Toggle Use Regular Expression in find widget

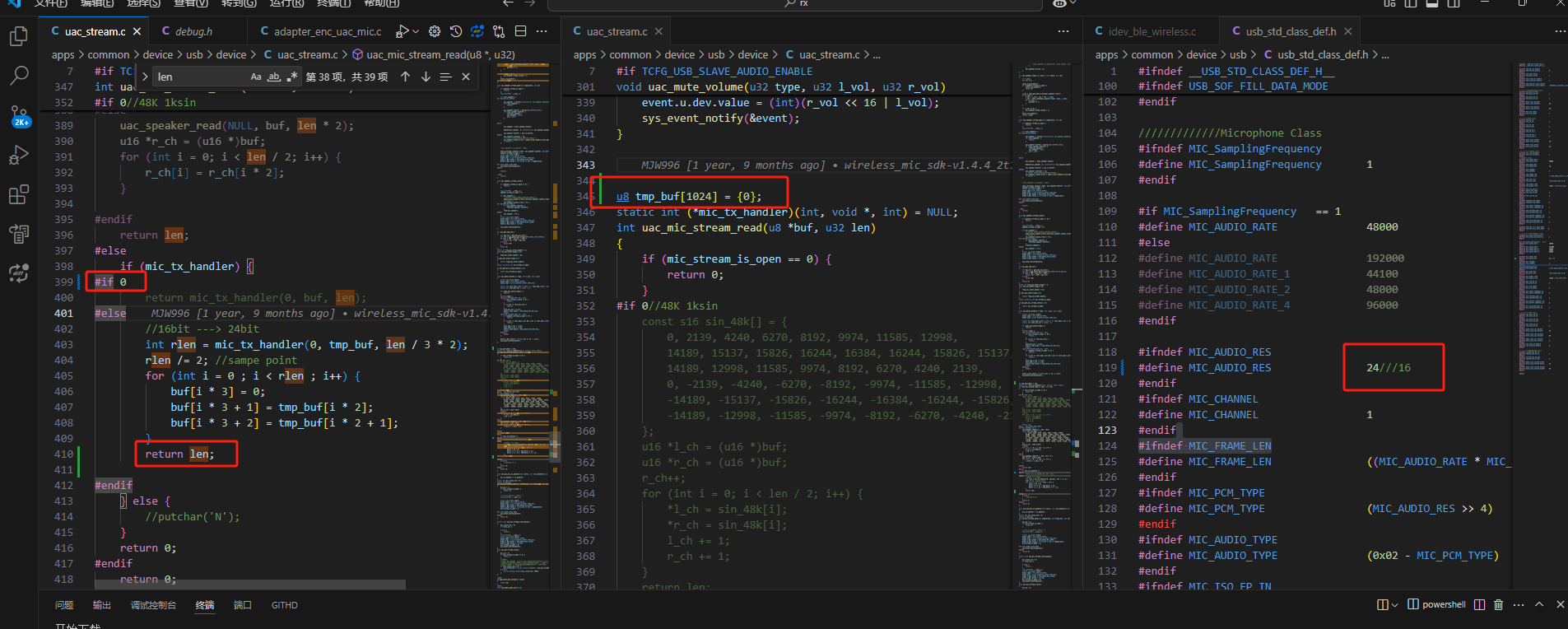click(292, 77)
